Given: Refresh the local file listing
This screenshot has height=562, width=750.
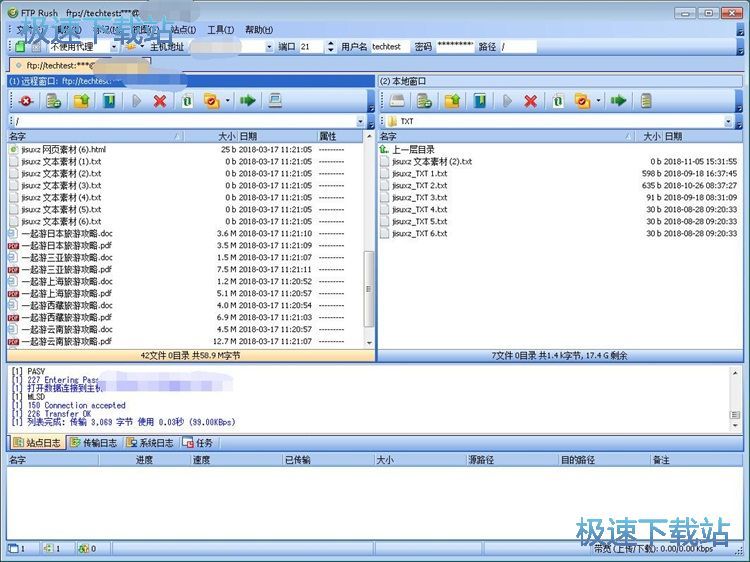Looking at the screenshot, I should (558, 101).
